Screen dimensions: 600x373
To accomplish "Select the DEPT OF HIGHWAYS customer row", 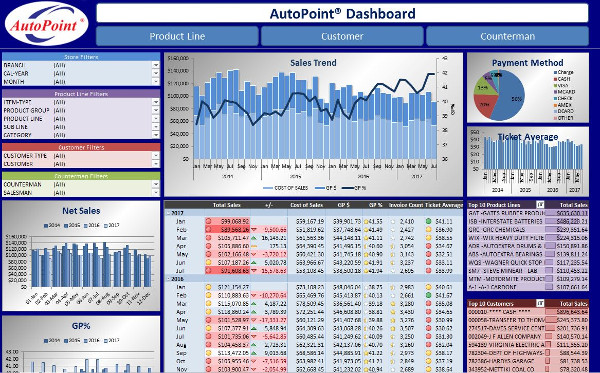I will pos(528,353).
